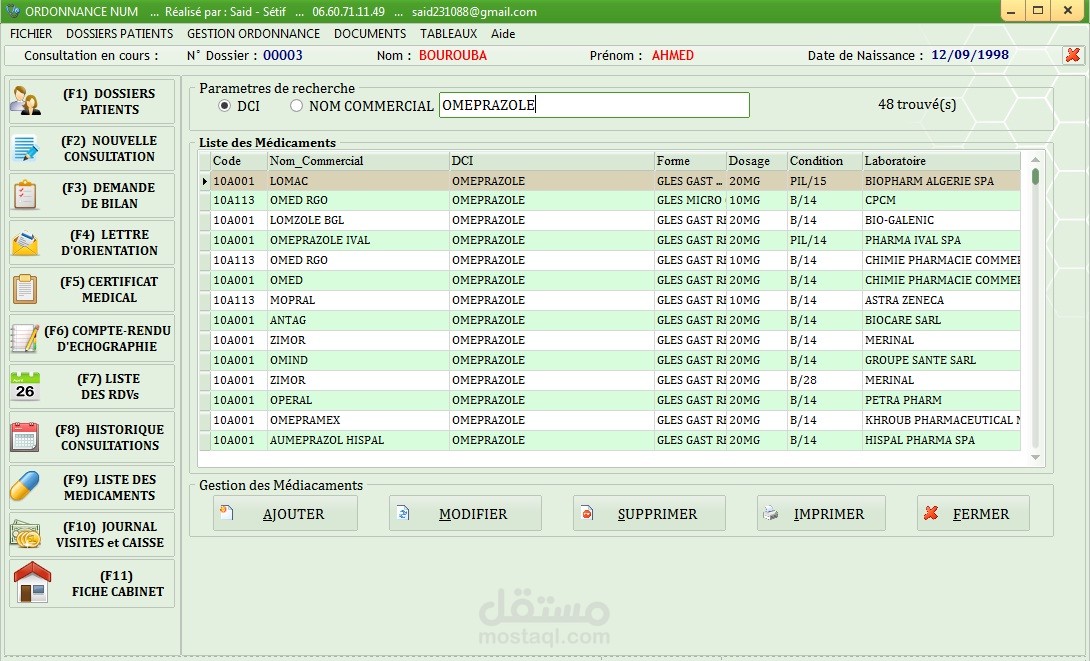Click the Liste des Medicaments pill icon
This screenshot has width=1090, height=661.
25,487
